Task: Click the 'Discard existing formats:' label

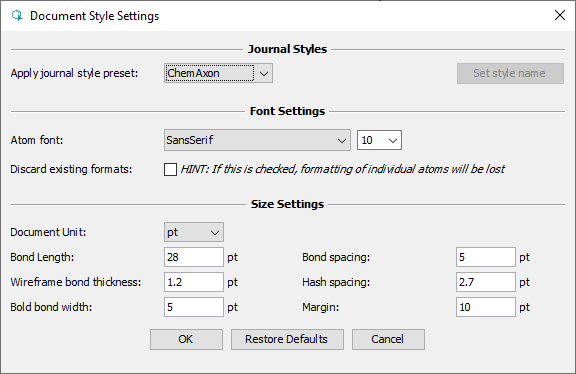Action: (x=71, y=169)
